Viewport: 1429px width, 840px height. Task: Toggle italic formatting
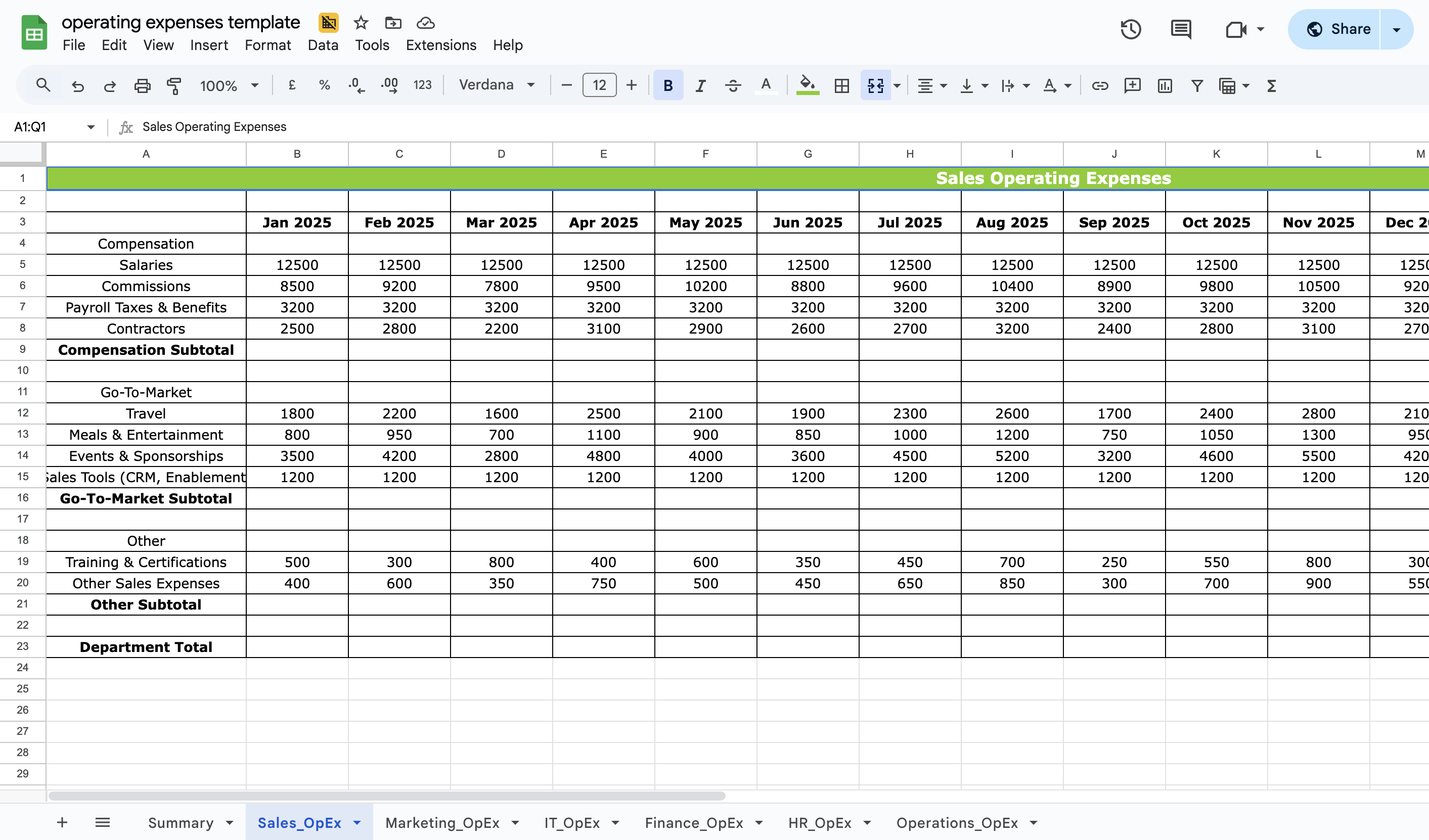pyautogui.click(x=700, y=85)
